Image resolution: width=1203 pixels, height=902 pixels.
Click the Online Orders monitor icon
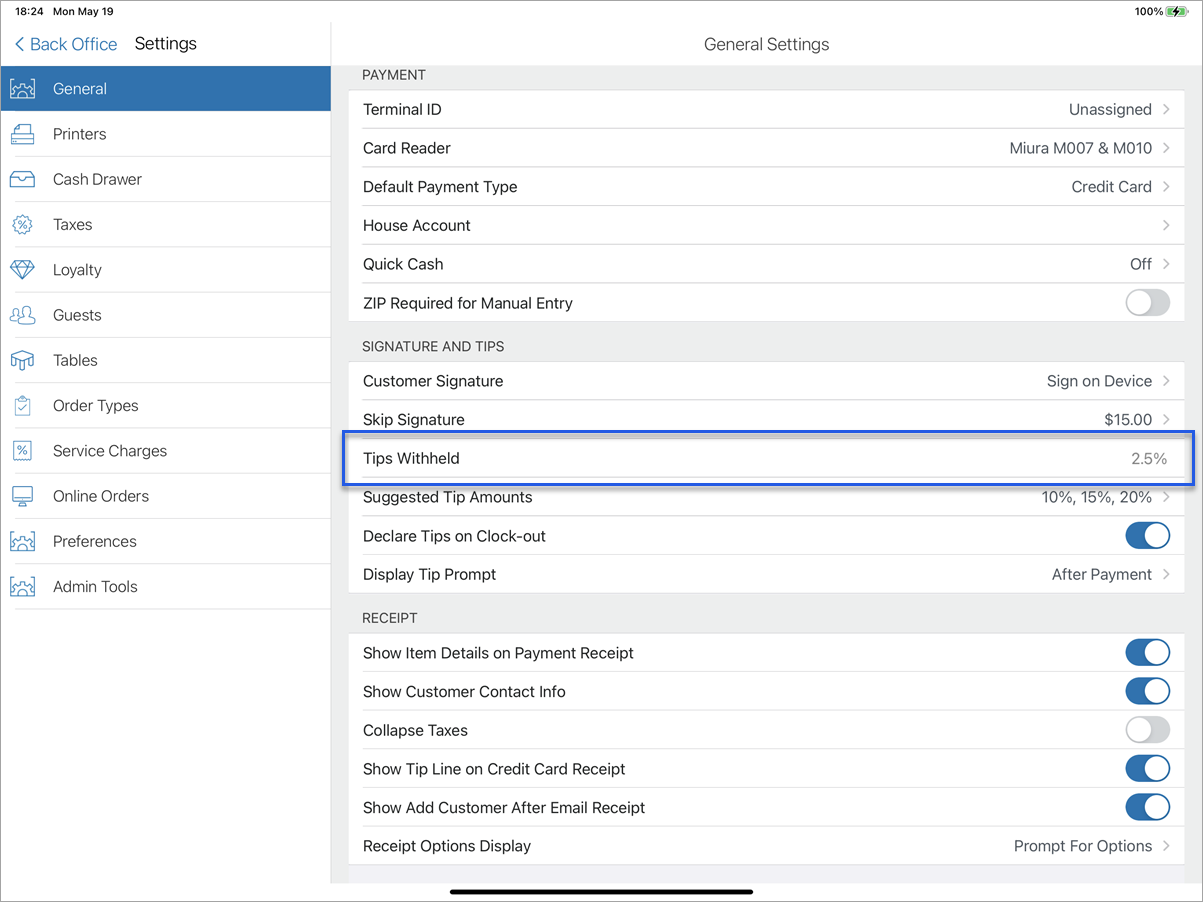coord(22,496)
